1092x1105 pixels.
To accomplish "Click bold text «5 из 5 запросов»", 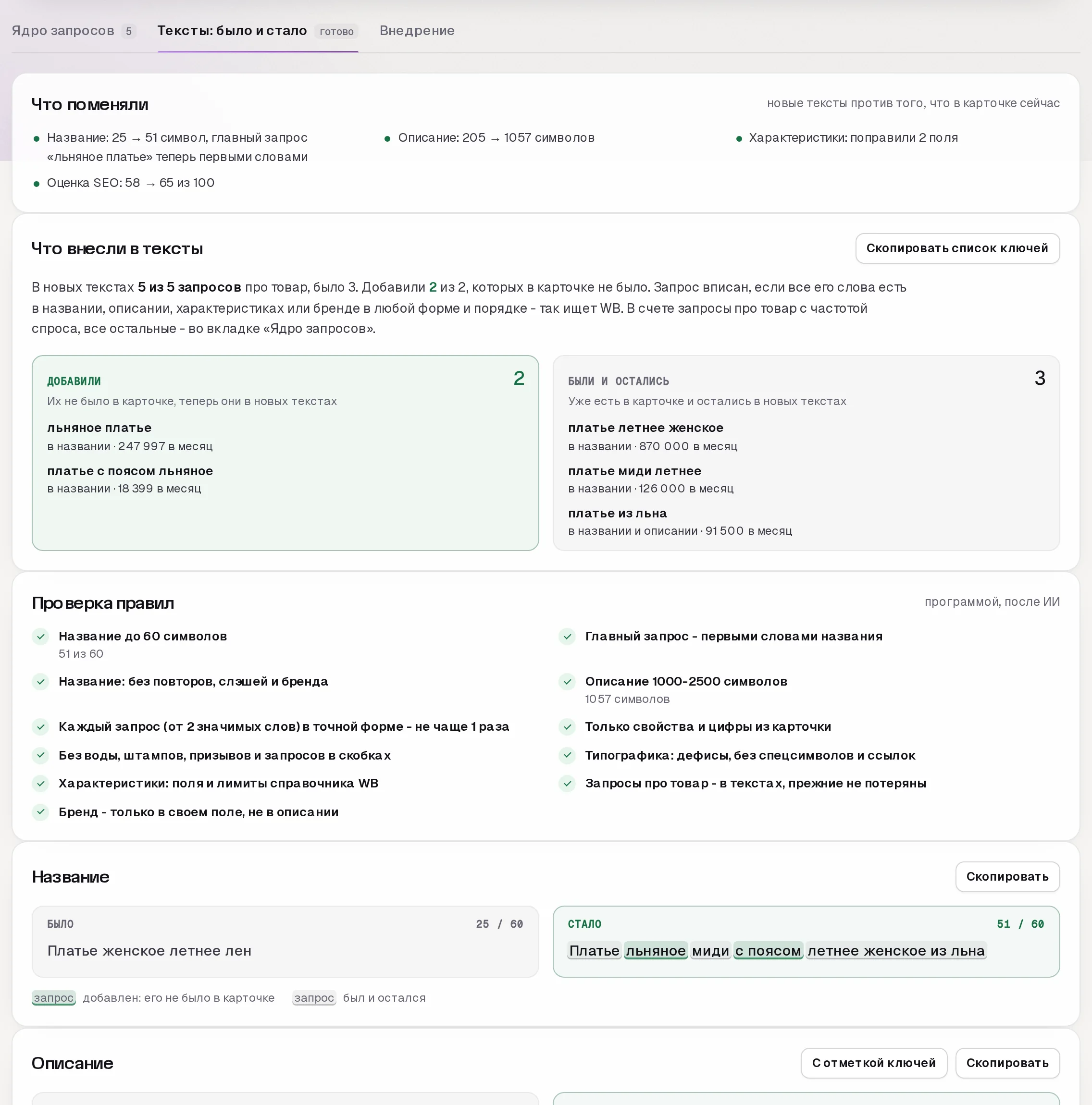I will (x=189, y=287).
